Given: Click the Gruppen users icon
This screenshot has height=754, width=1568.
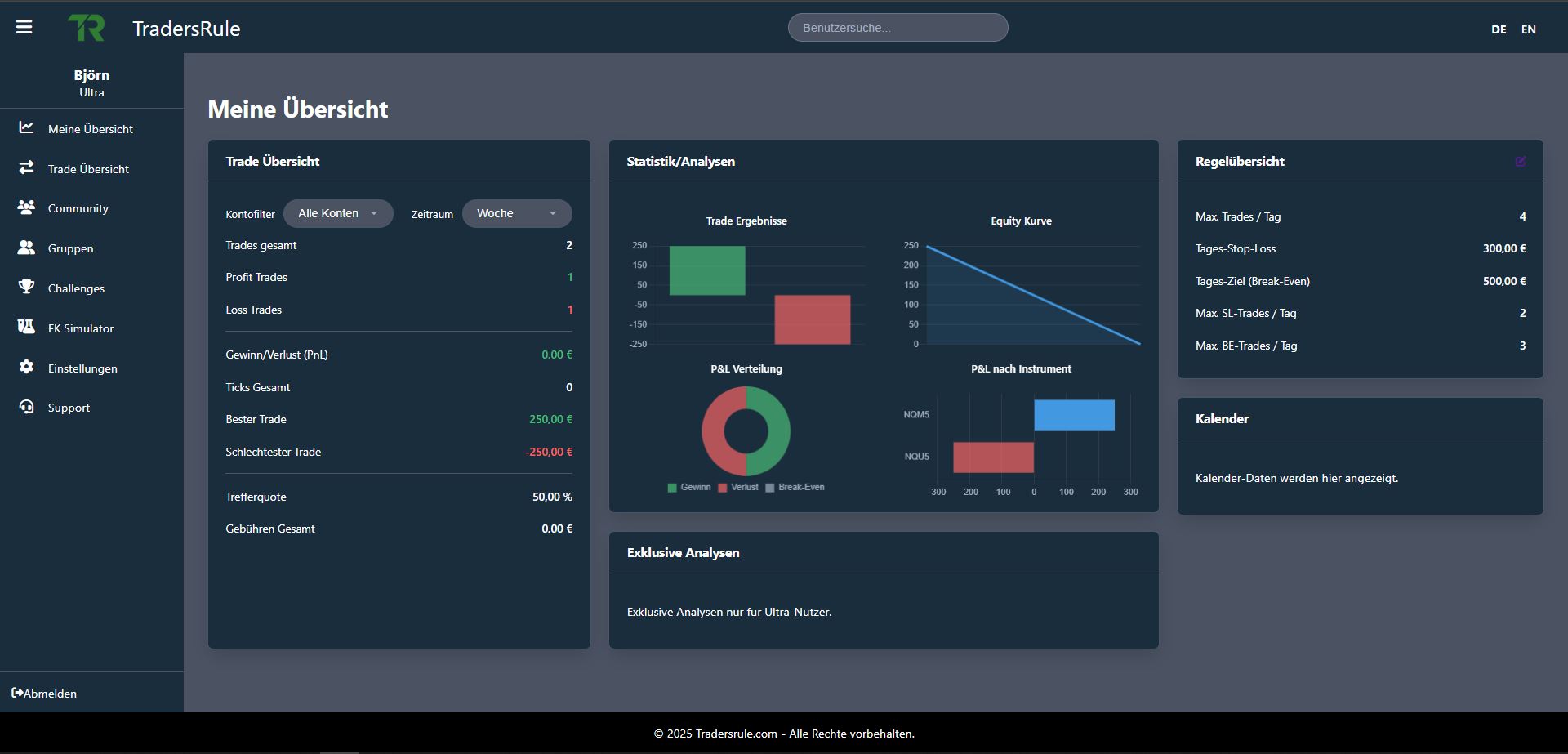Looking at the screenshot, I should pos(26,248).
